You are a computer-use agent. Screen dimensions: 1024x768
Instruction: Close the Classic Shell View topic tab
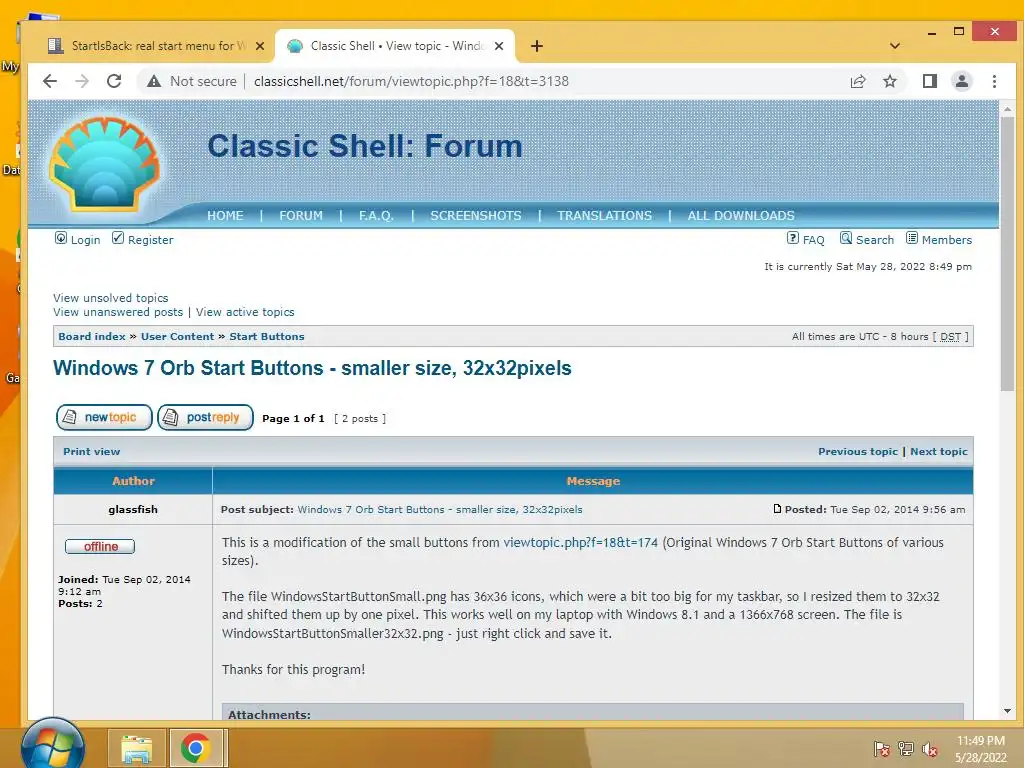499,46
